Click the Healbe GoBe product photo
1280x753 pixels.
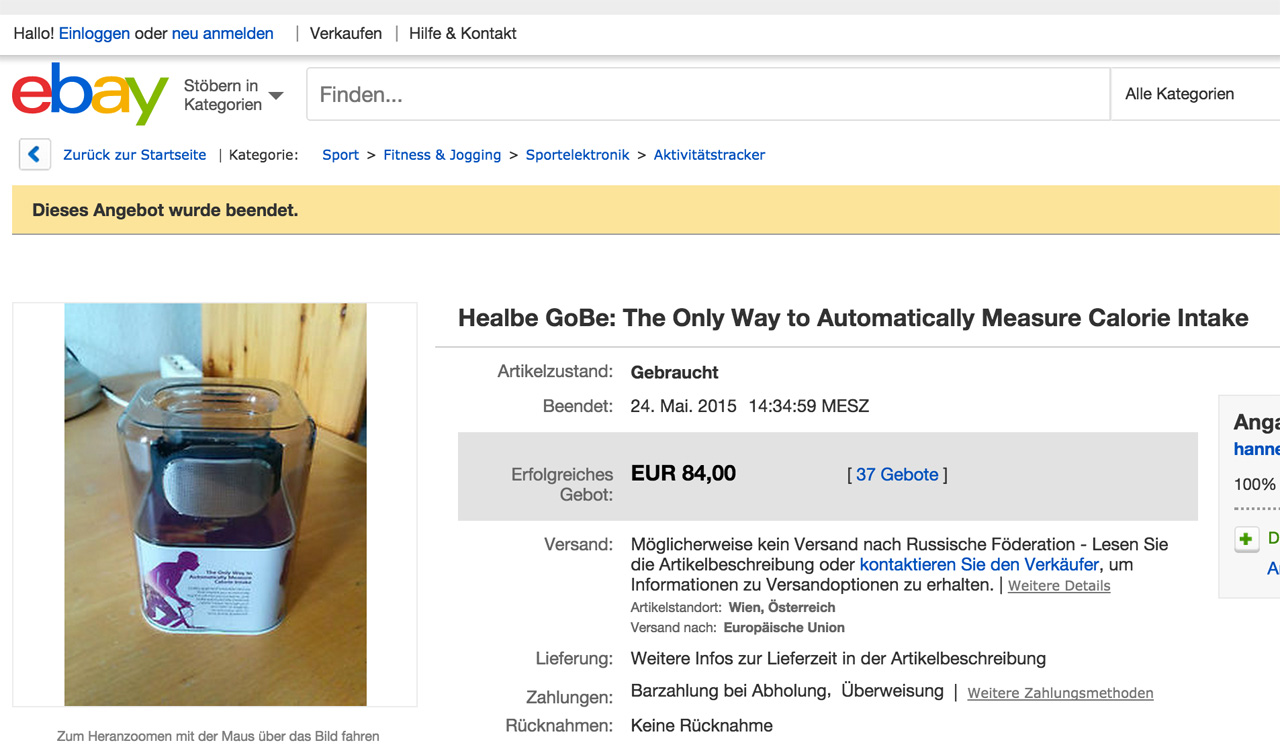[215, 505]
